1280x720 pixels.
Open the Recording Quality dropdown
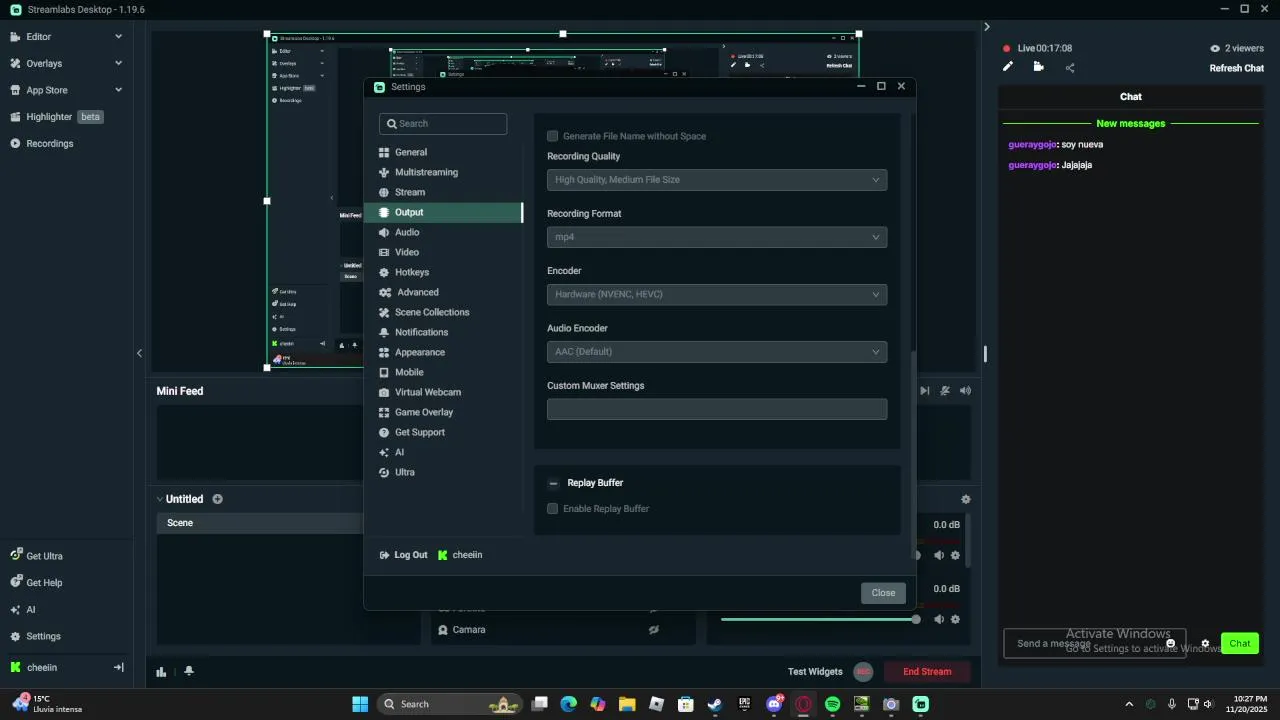click(717, 180)
